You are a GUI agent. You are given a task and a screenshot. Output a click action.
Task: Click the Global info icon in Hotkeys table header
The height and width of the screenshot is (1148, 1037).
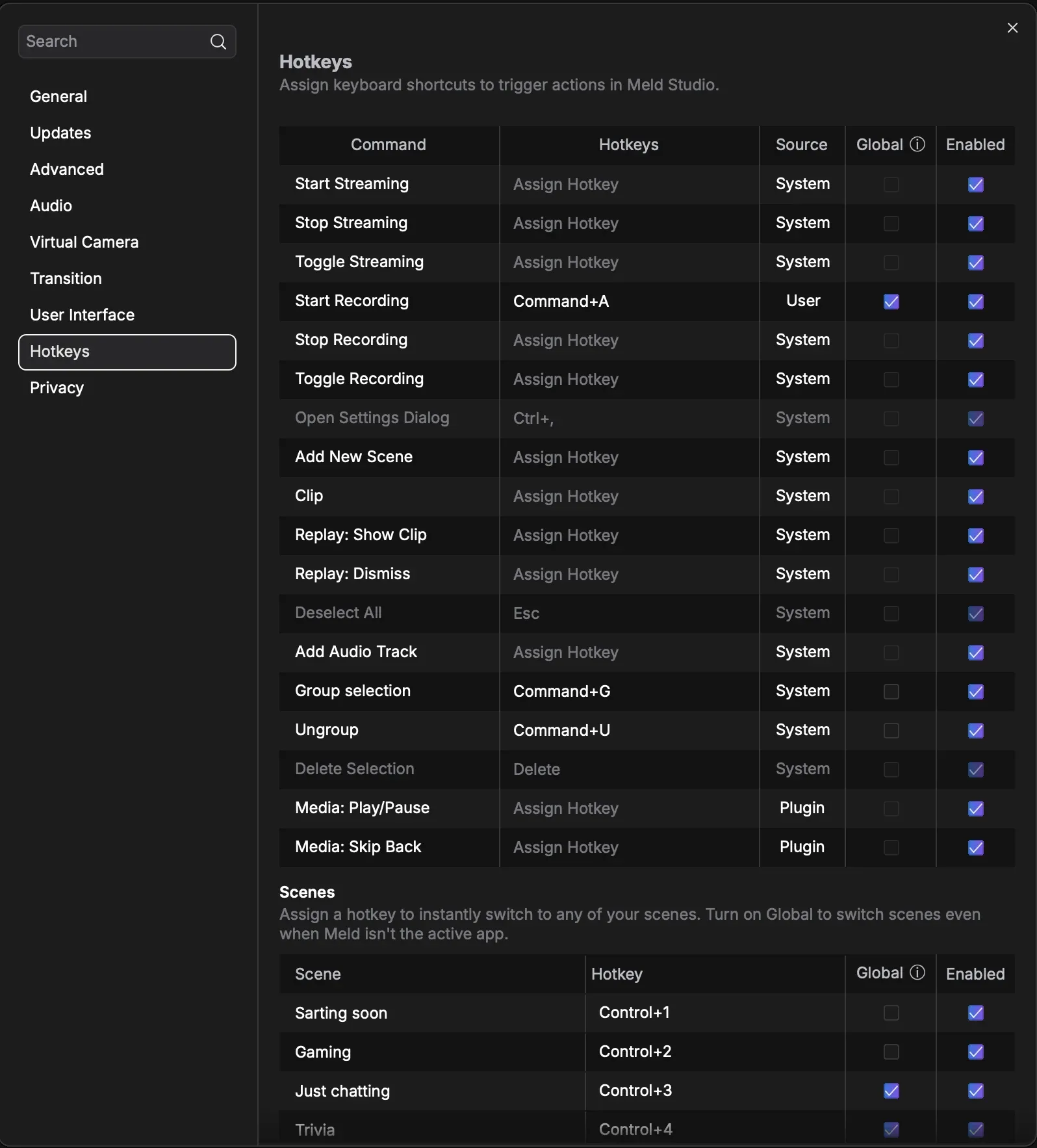pyautogui.click(x=917, y=144)
